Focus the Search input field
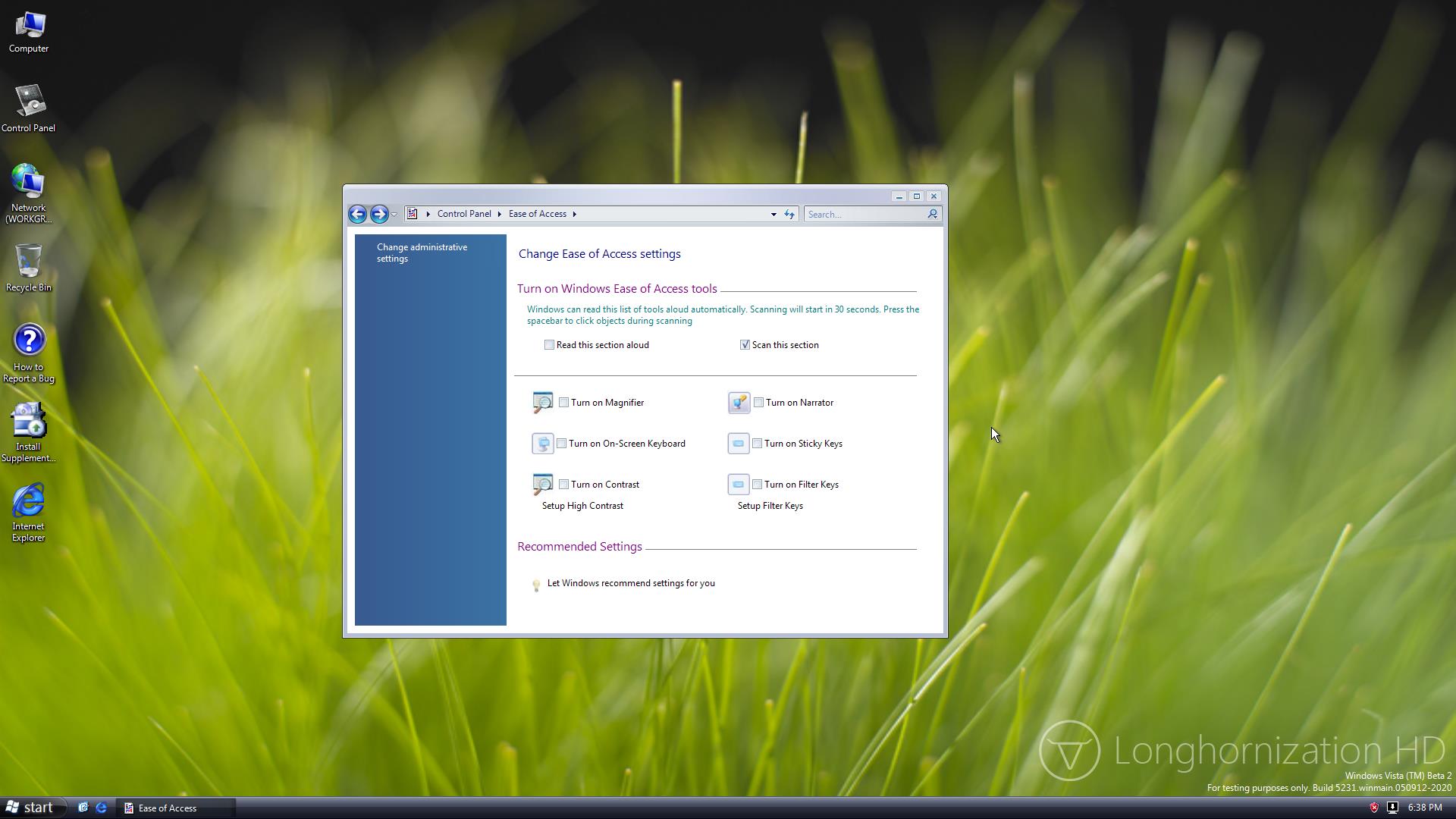The image size is (1456, 819). tap(864, 215)
